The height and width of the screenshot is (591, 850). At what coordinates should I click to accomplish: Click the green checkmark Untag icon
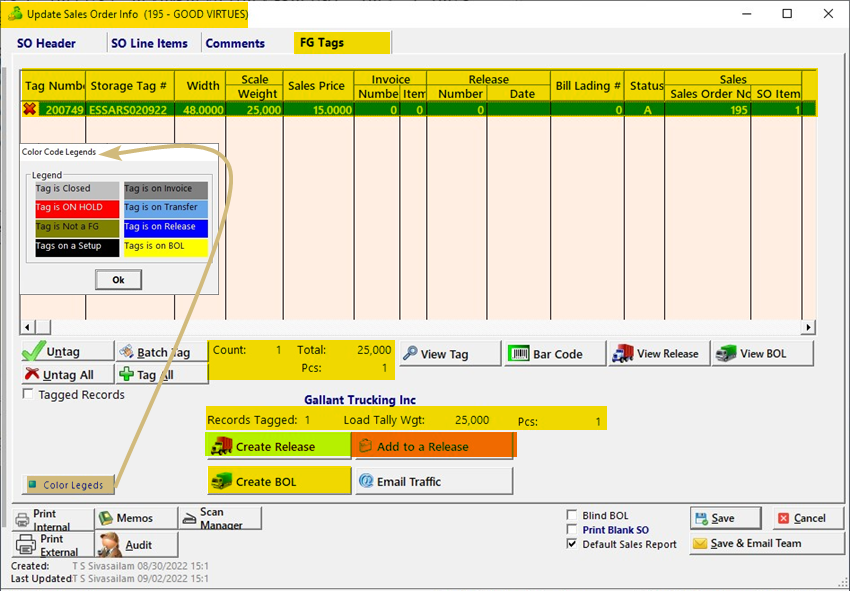(x=34, y=351)
